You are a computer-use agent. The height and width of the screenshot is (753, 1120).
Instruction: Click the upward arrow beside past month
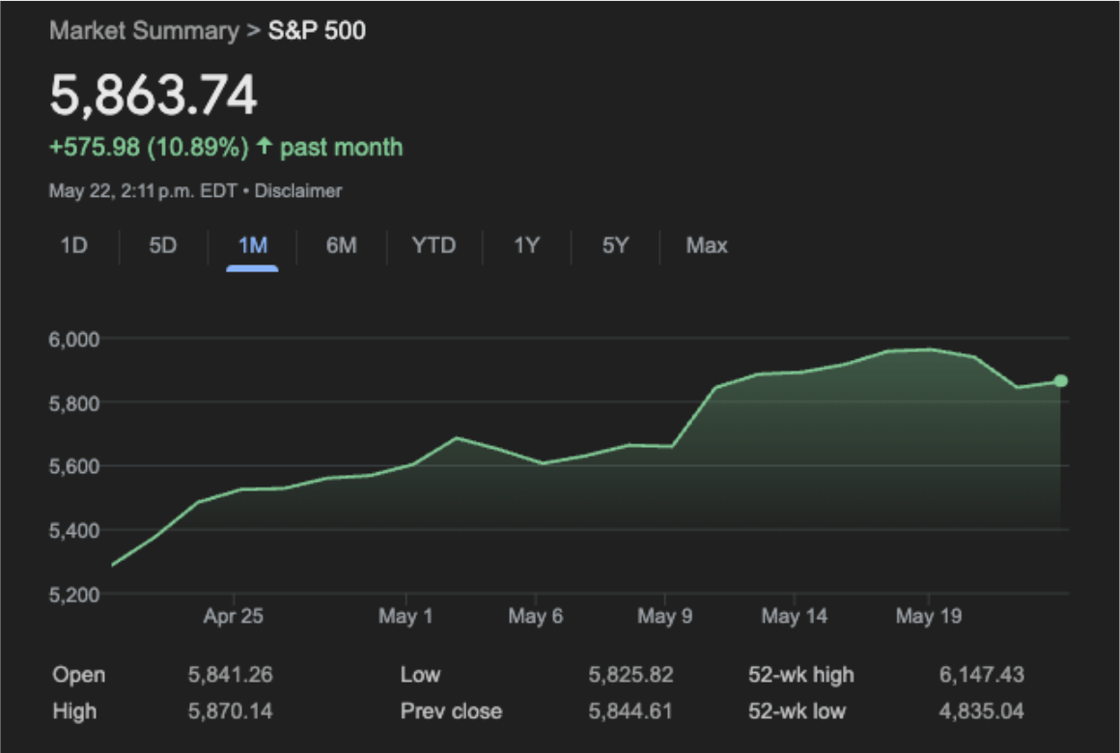tap(264, 146)
